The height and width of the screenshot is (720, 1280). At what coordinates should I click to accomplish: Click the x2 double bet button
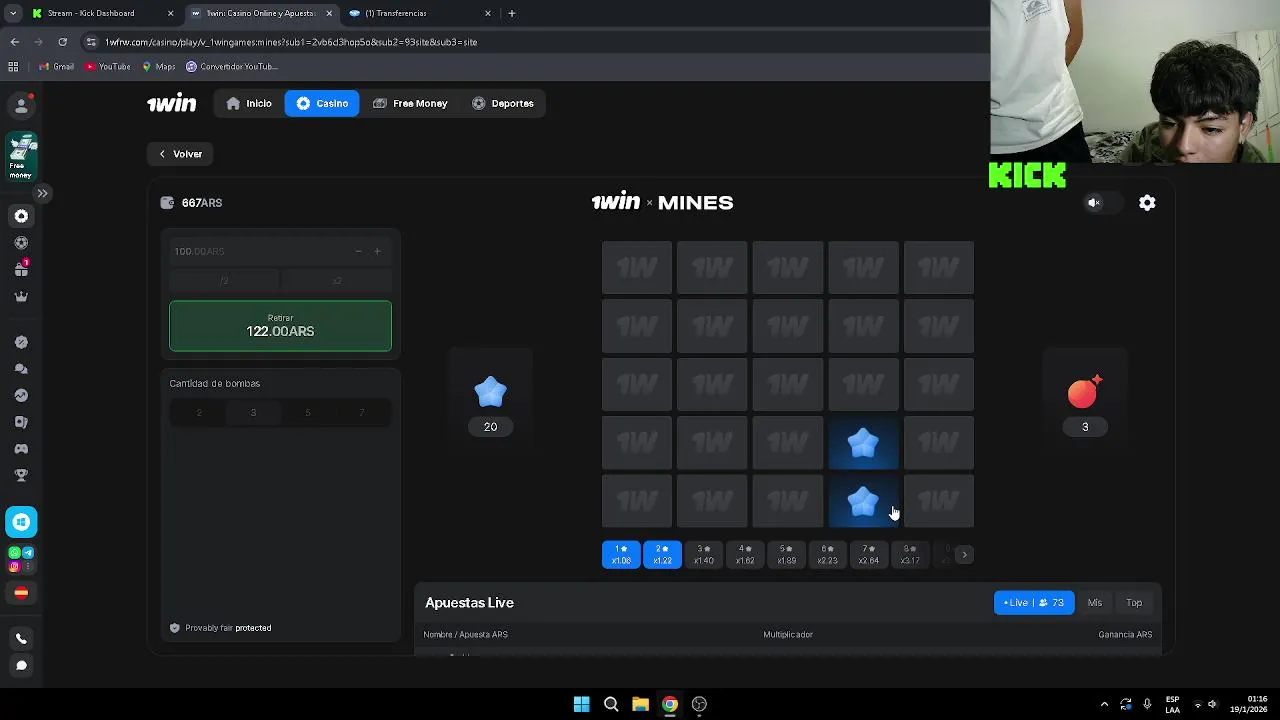(x=337, y=281)
